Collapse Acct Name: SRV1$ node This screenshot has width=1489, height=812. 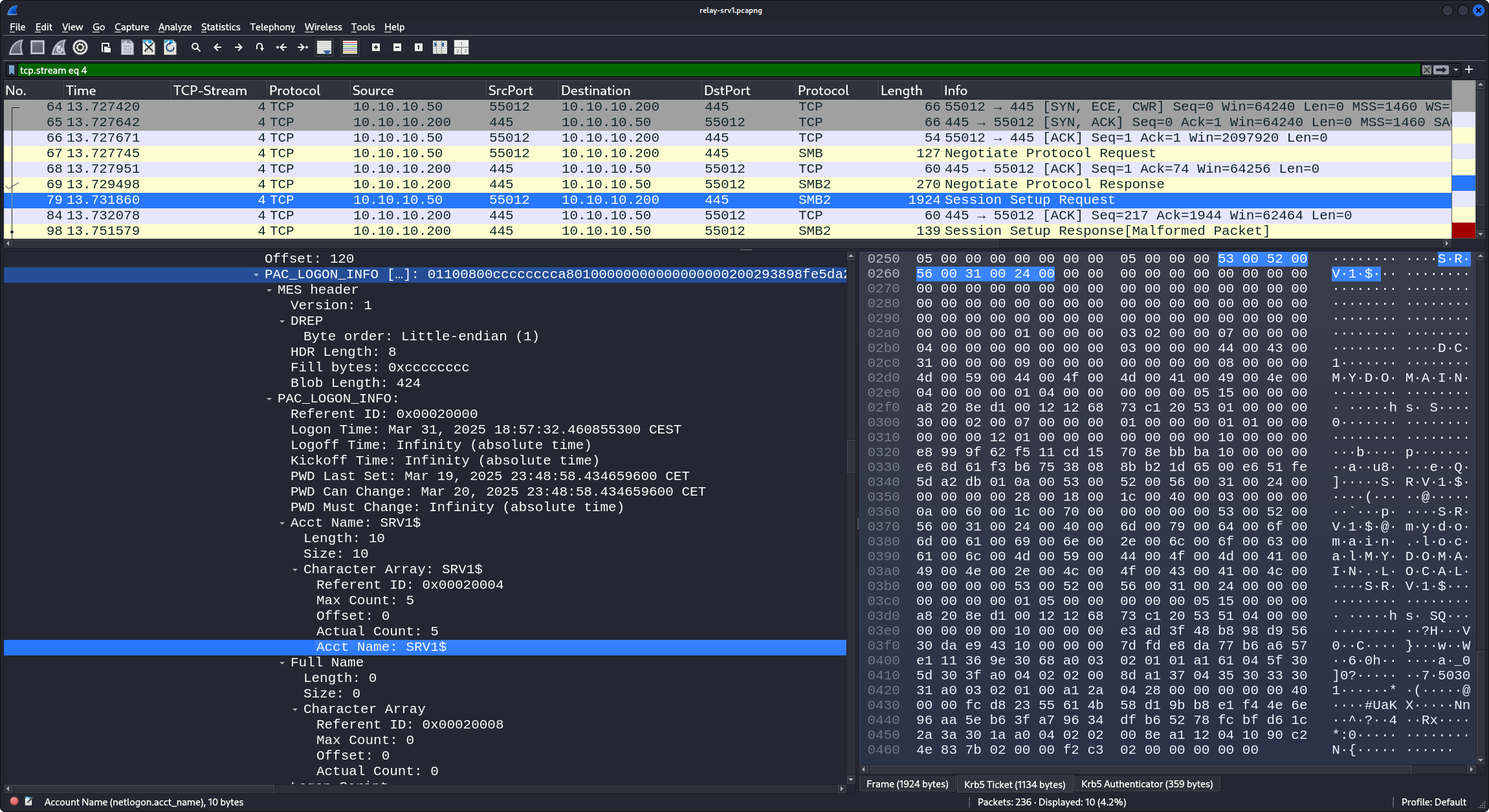point(282,523)
